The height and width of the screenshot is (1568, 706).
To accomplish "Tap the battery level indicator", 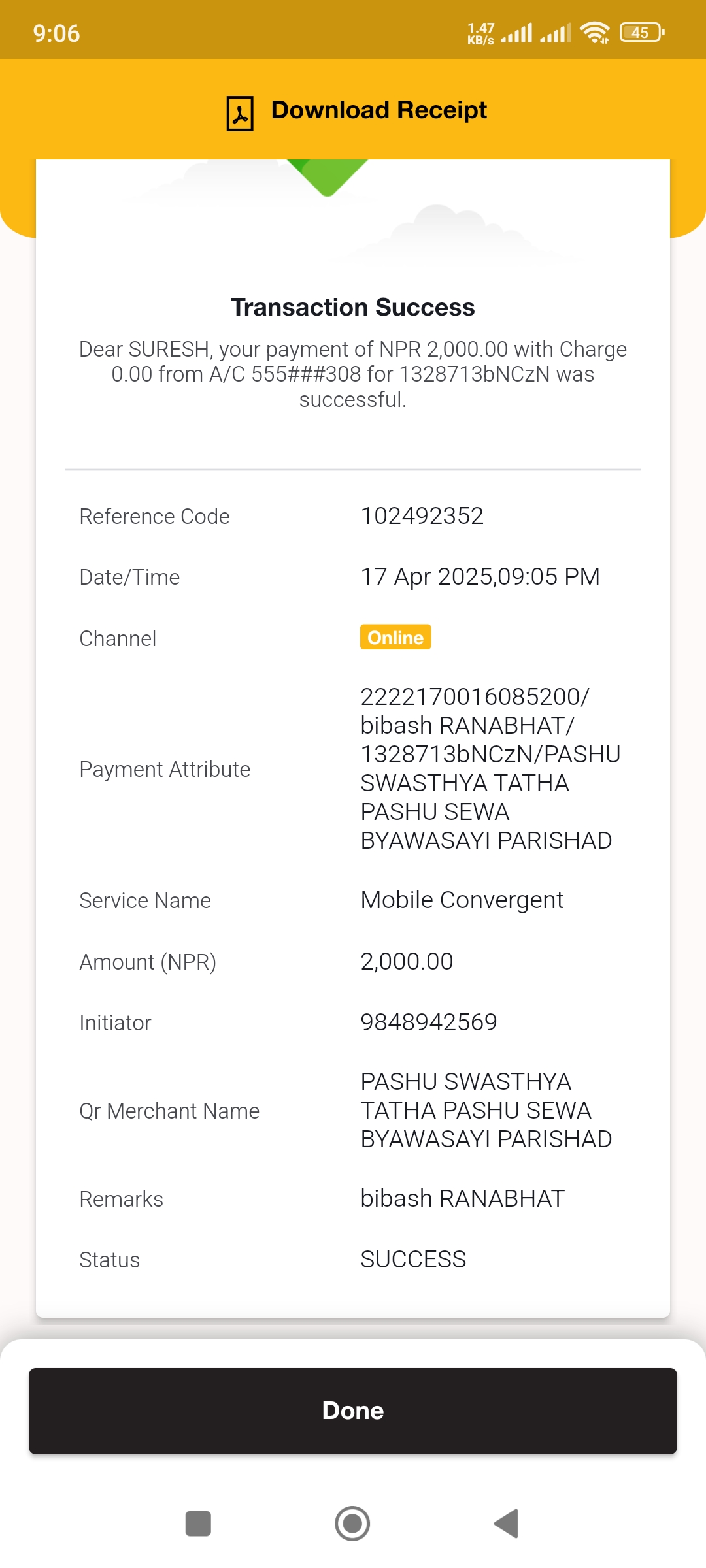I will (642, 32).
